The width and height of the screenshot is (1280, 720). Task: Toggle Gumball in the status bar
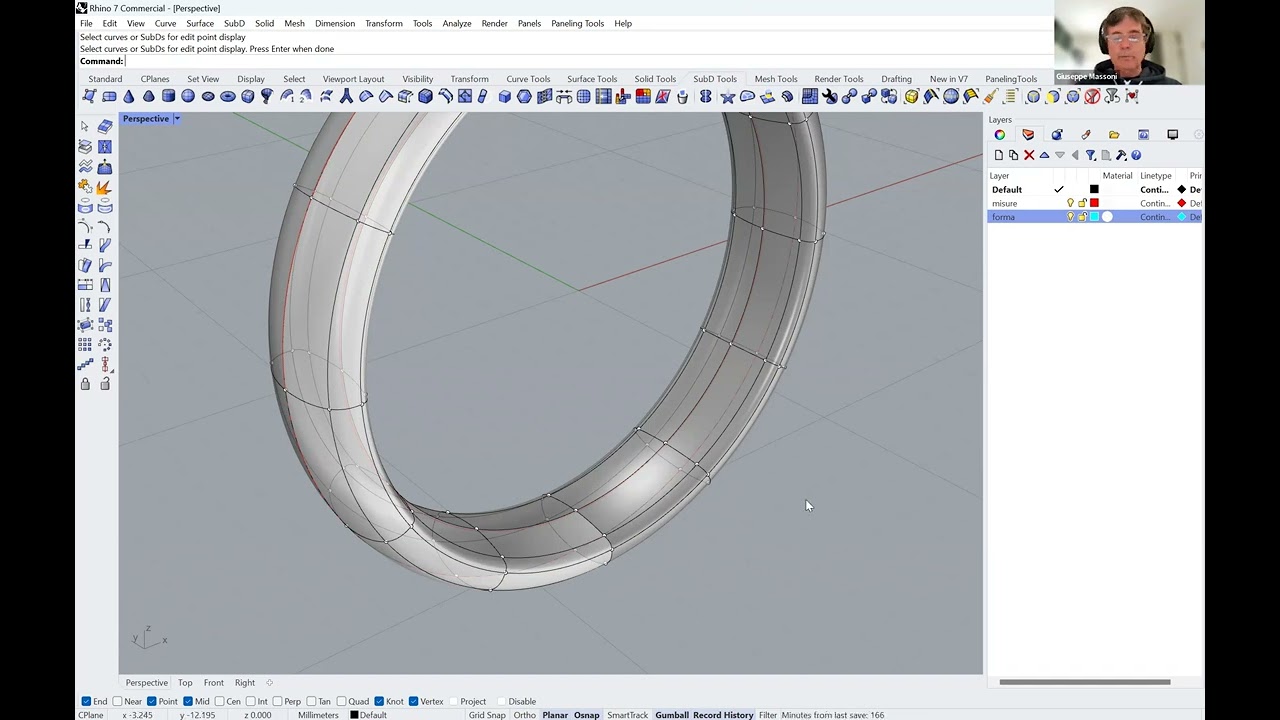point(671,715)
